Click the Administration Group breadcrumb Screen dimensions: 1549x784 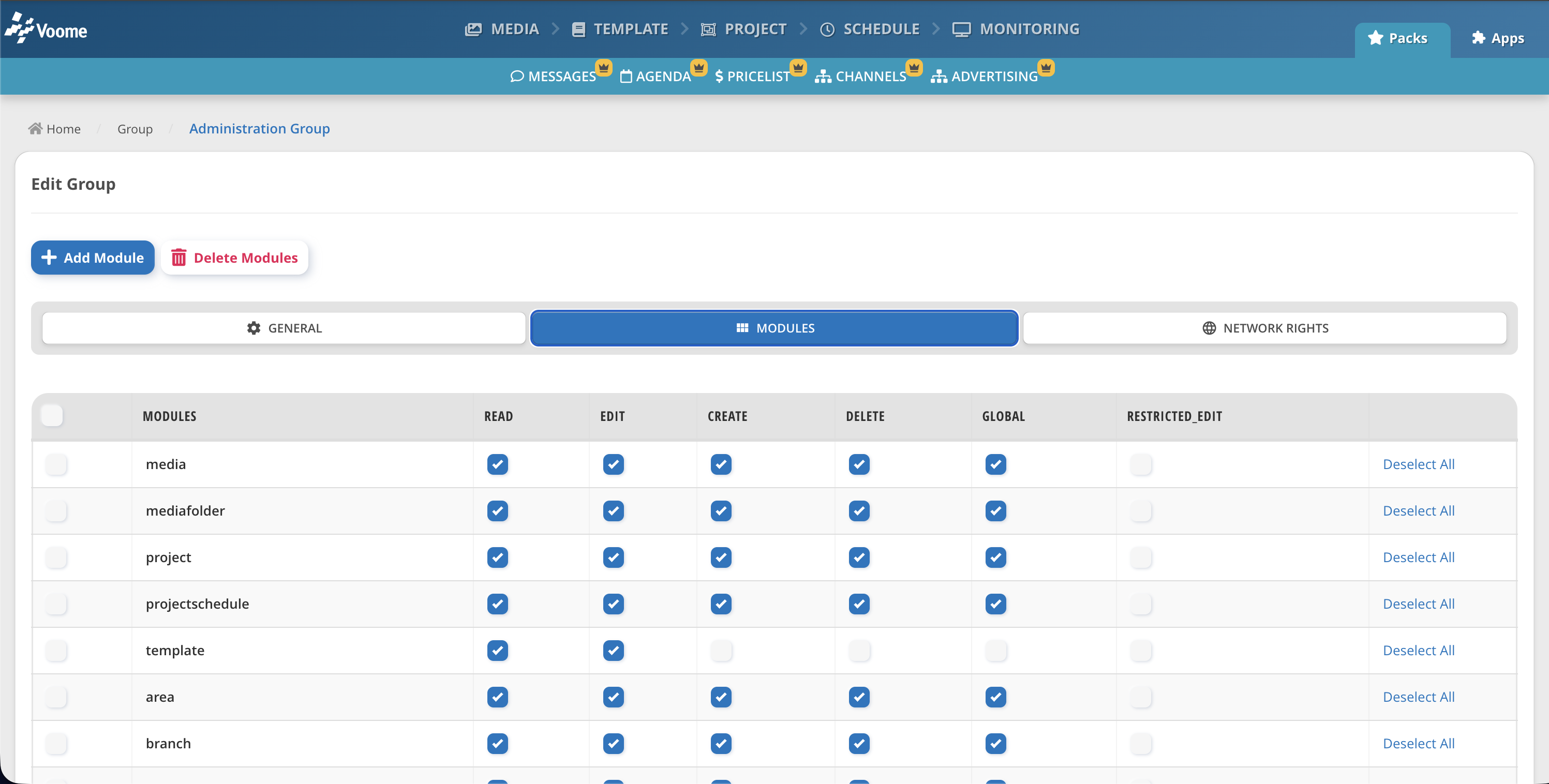259,129
